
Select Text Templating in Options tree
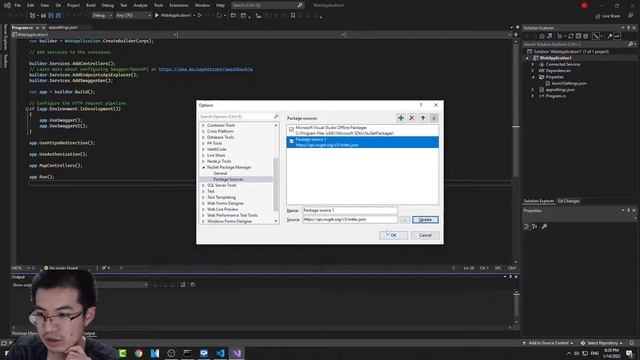pos(221,197)
